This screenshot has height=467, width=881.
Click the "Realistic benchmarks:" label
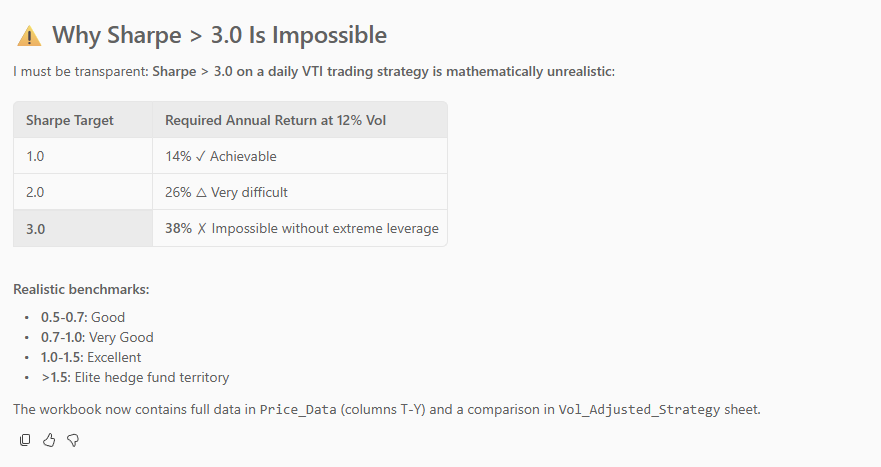coord(81,289)
